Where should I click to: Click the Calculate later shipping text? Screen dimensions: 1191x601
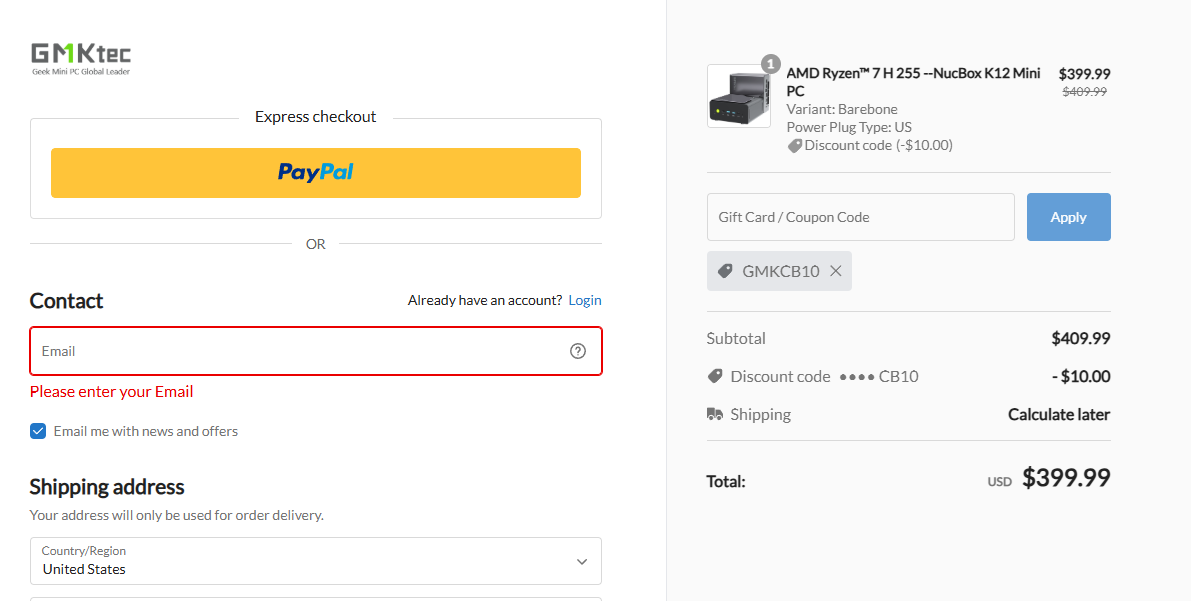point(1059,414)
